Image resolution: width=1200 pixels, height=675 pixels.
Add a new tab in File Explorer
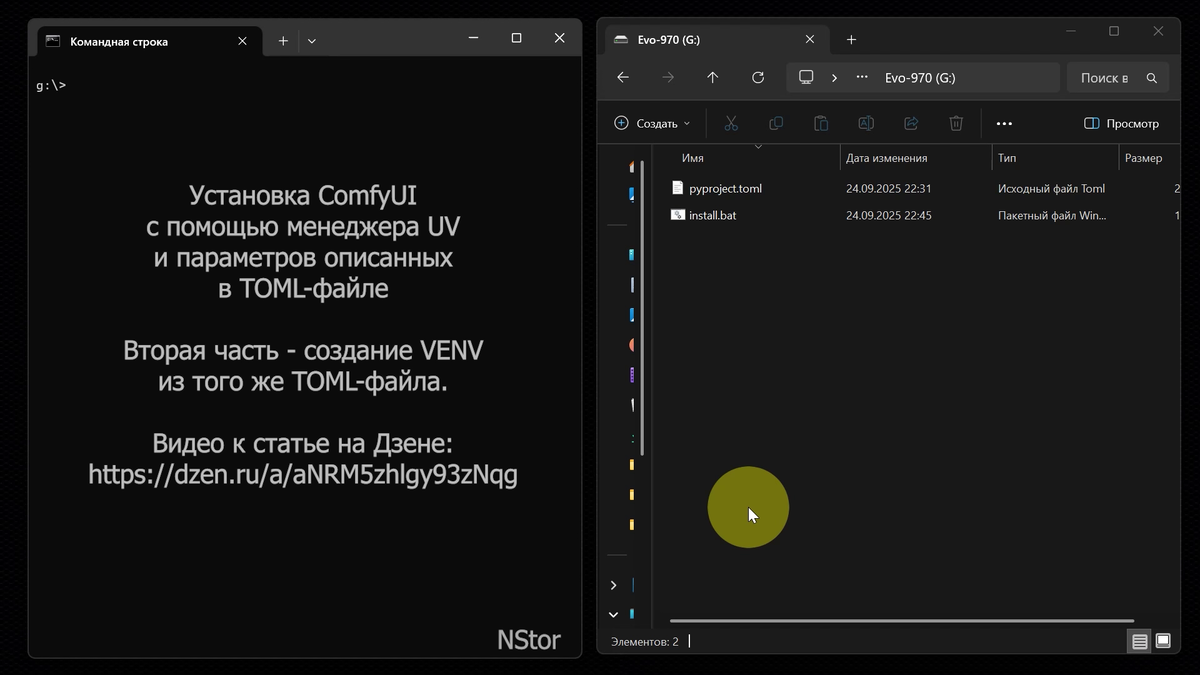coord(851,40)
